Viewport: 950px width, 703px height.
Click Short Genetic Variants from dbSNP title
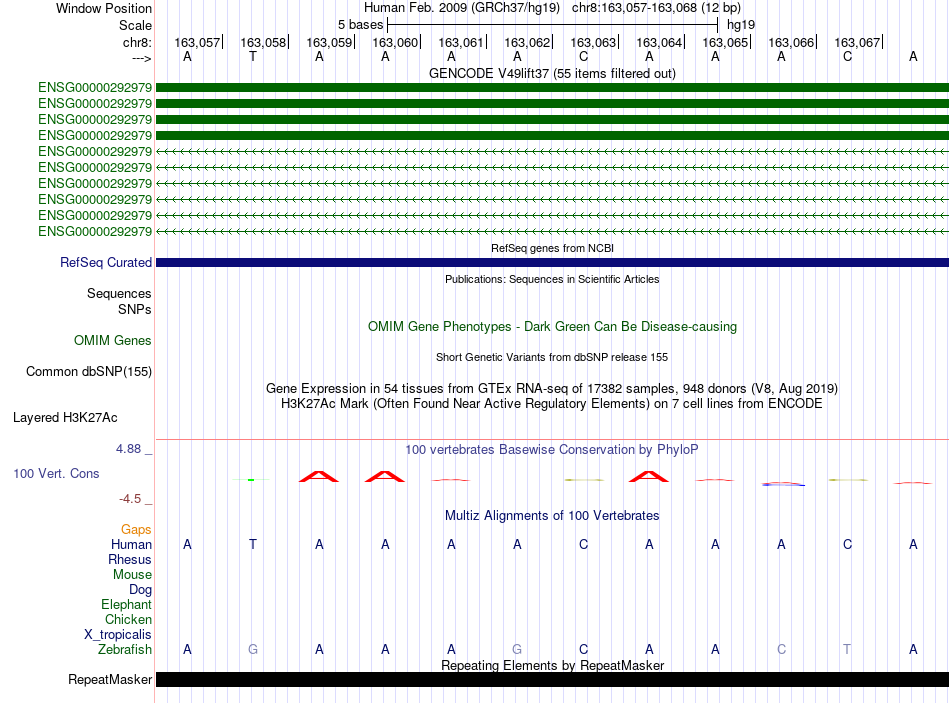pyautogui.click(x=552, y=358)
